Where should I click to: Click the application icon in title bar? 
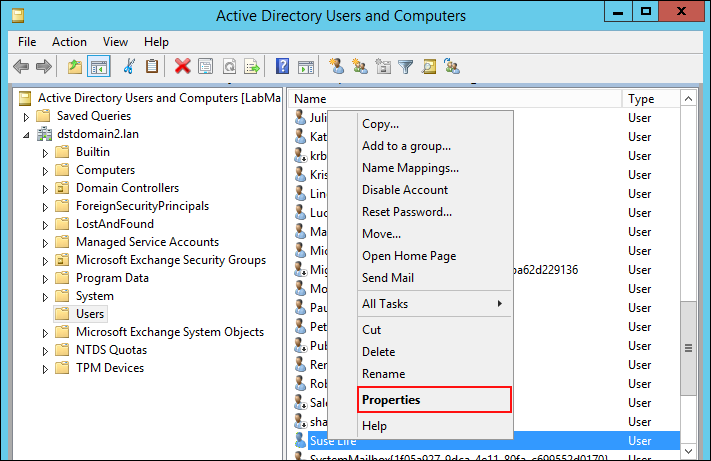pyautogui.click(x=18, y=16)
